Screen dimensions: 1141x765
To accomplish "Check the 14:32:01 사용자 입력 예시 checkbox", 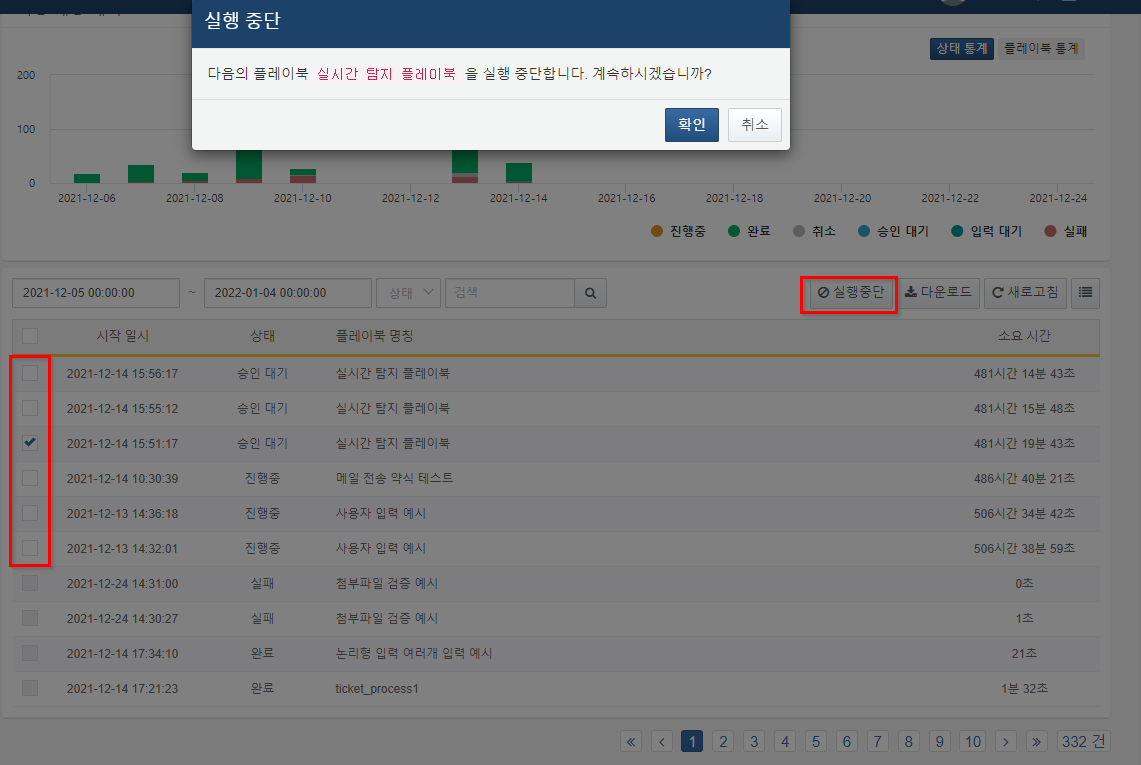I will [30, 548].
